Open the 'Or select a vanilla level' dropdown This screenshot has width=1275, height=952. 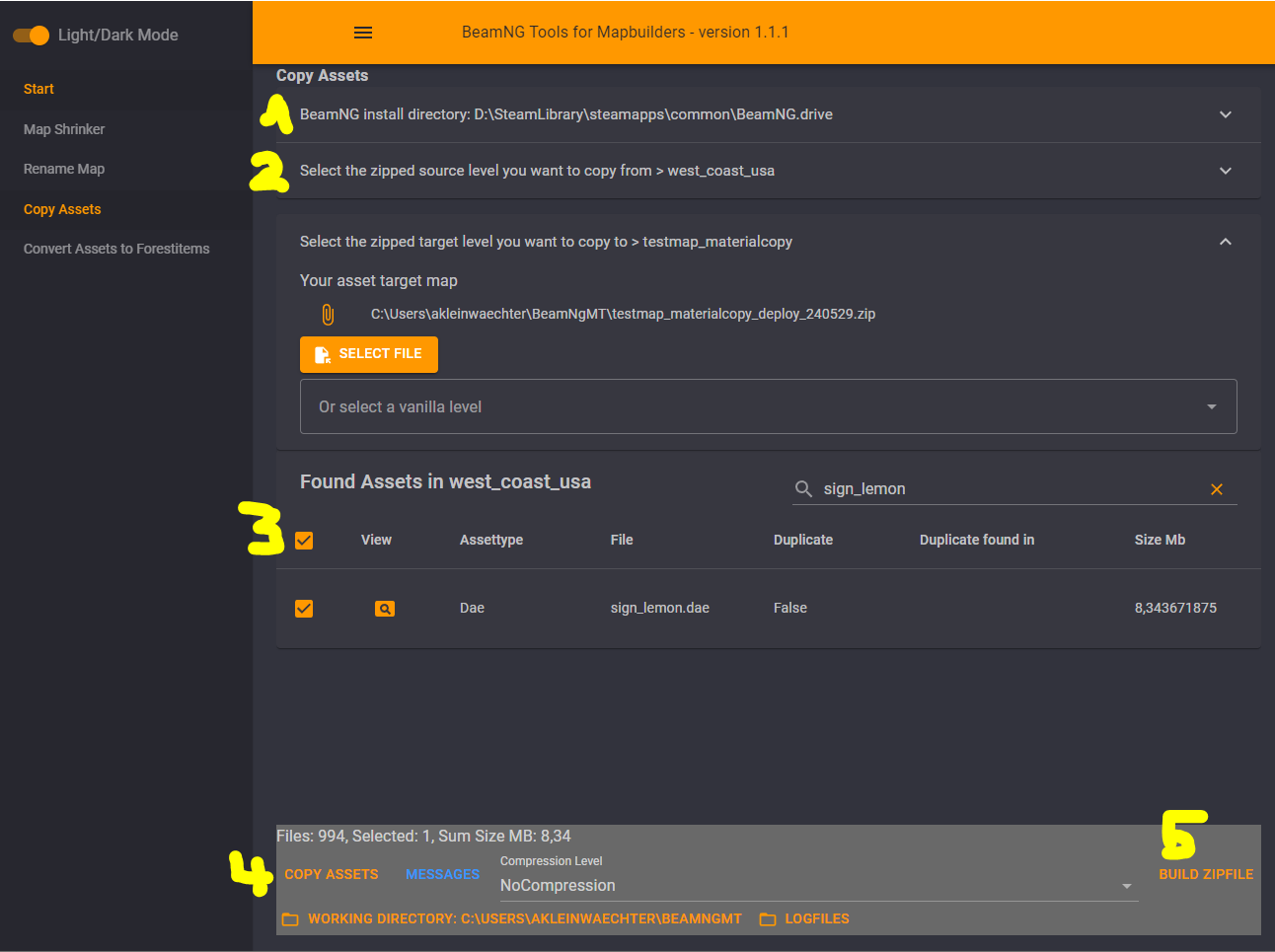pos(769,406)
